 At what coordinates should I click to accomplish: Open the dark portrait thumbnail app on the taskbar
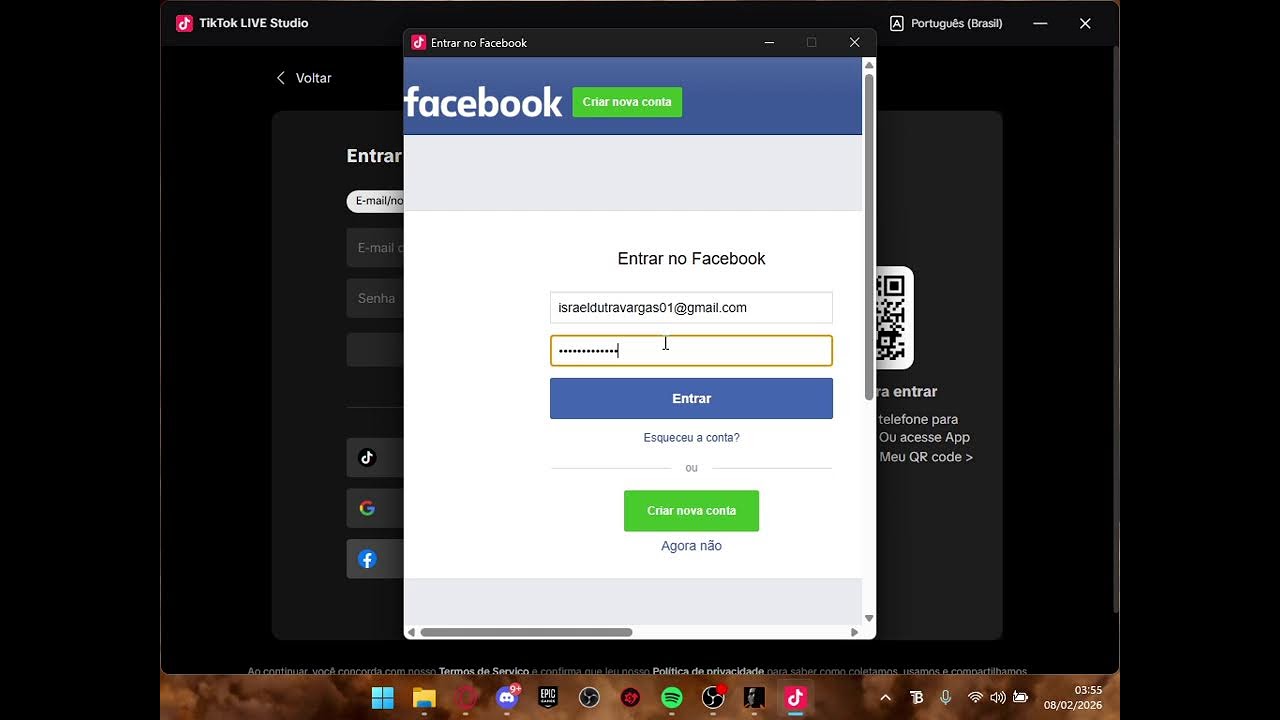click(754, 698)
